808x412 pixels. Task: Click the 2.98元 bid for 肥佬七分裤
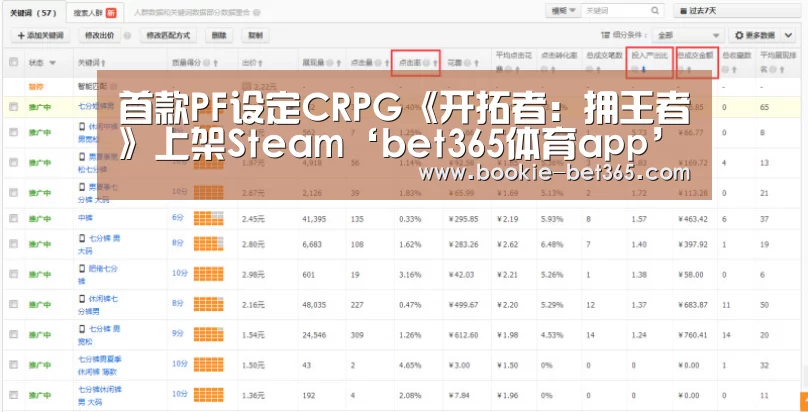(253, 274)
